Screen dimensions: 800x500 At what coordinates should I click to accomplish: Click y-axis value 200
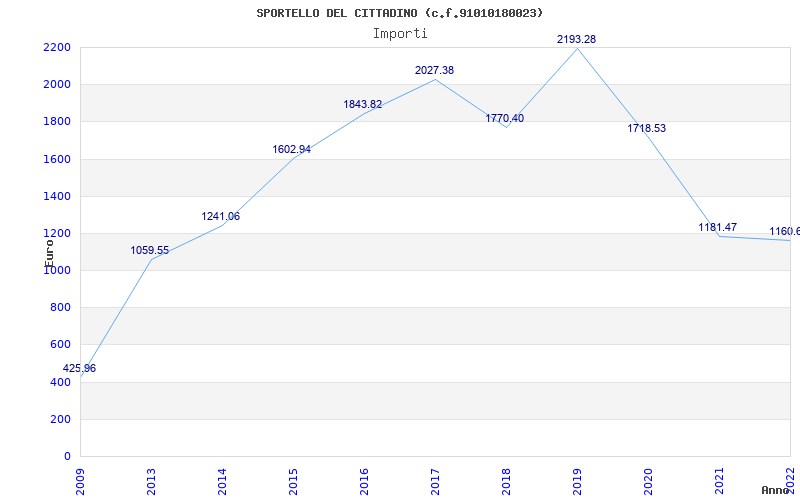coord(60,419)
